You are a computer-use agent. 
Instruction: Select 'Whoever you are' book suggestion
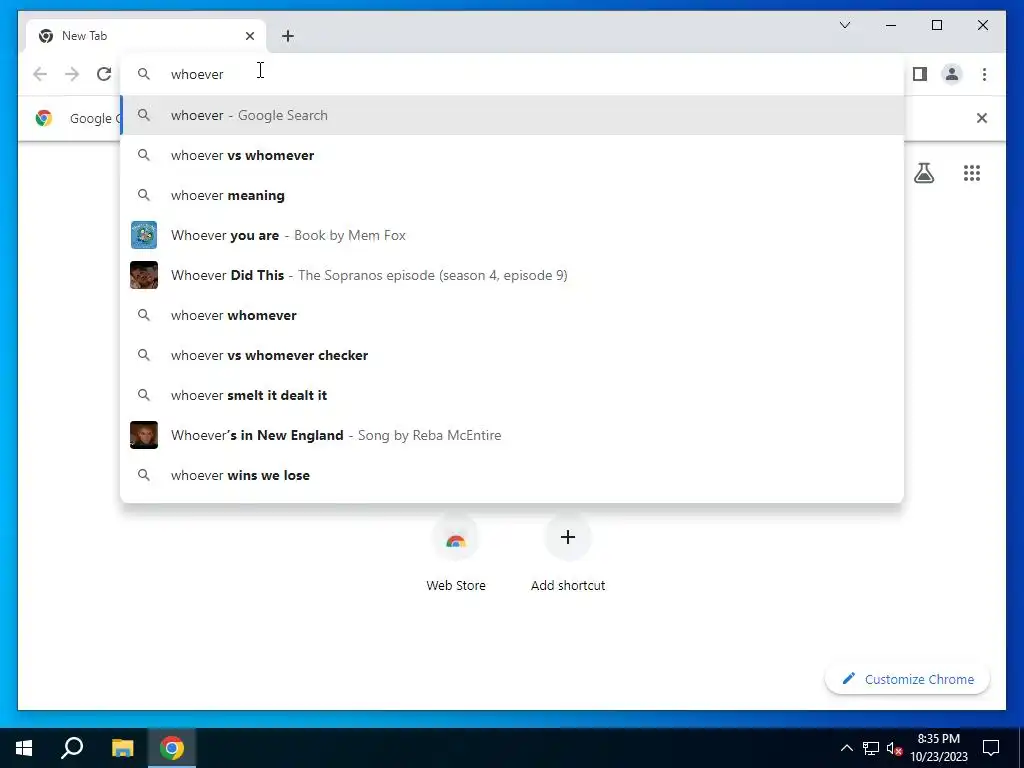pos(513,235)
